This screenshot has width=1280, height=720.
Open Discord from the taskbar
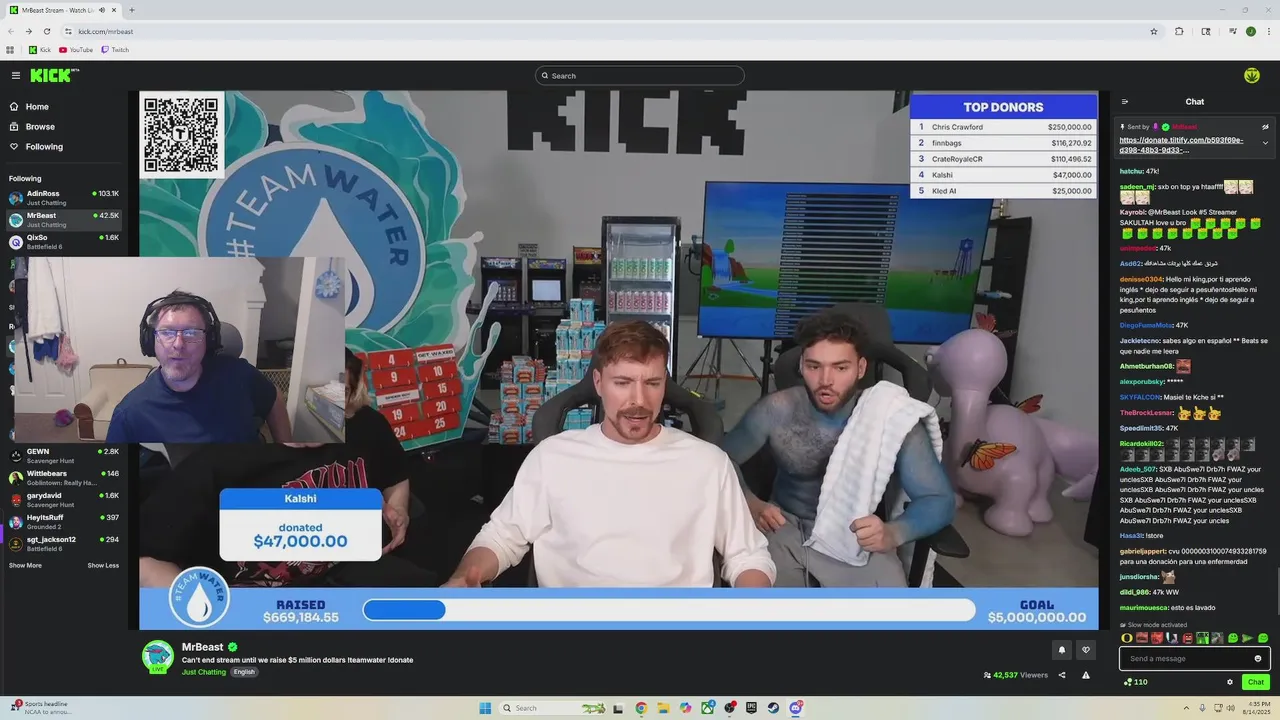click(796, 708)
